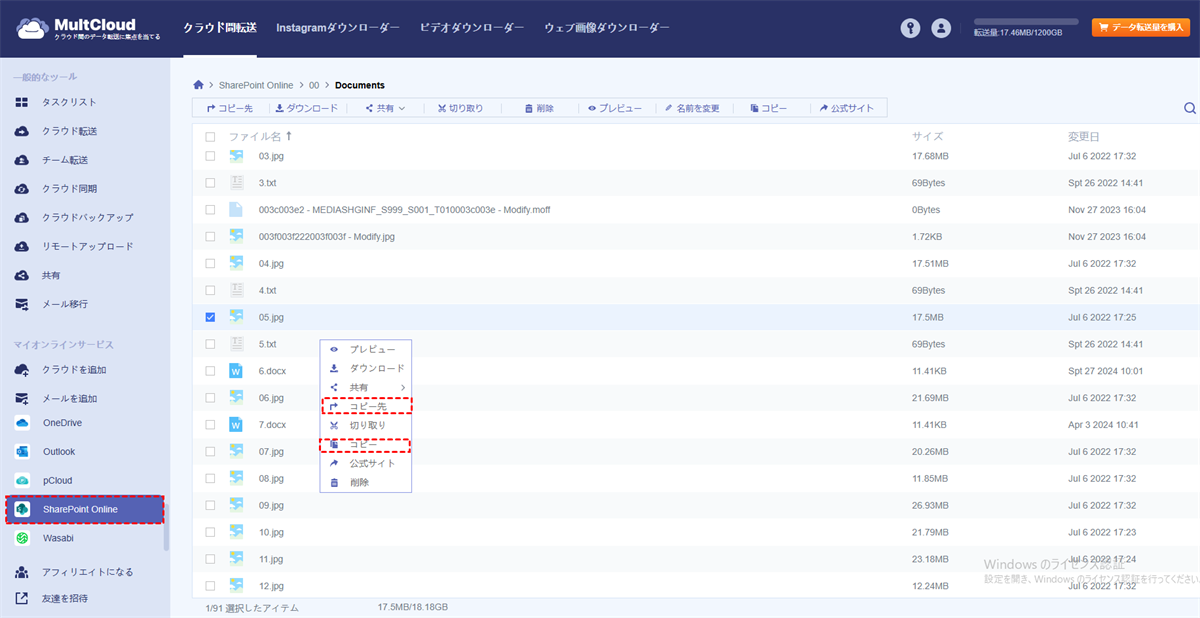Click the toolbar 切り取り cut button
The image size is (1200, 618).
click(460, 108)
